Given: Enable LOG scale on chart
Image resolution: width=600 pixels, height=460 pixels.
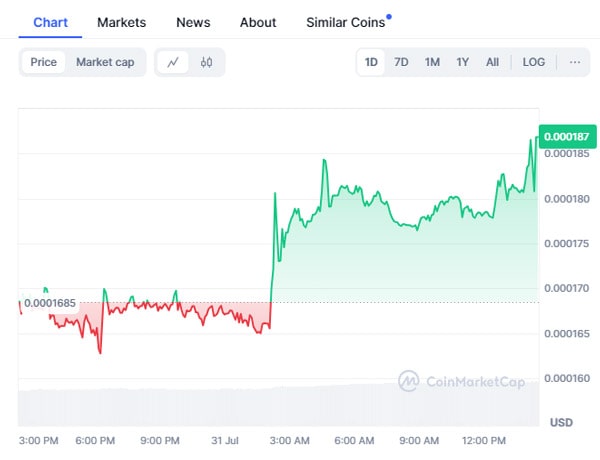Looking at the screenshot, I should 534,62.
